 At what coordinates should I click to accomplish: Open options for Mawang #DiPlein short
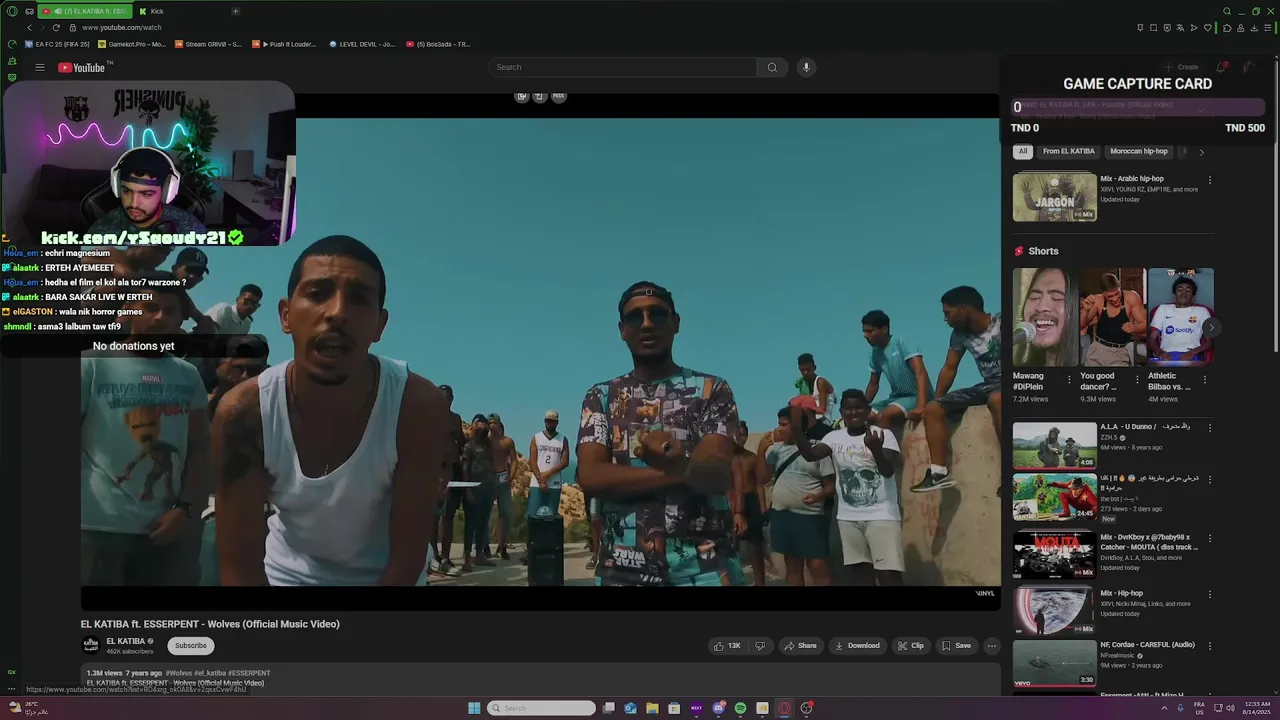1069,380
